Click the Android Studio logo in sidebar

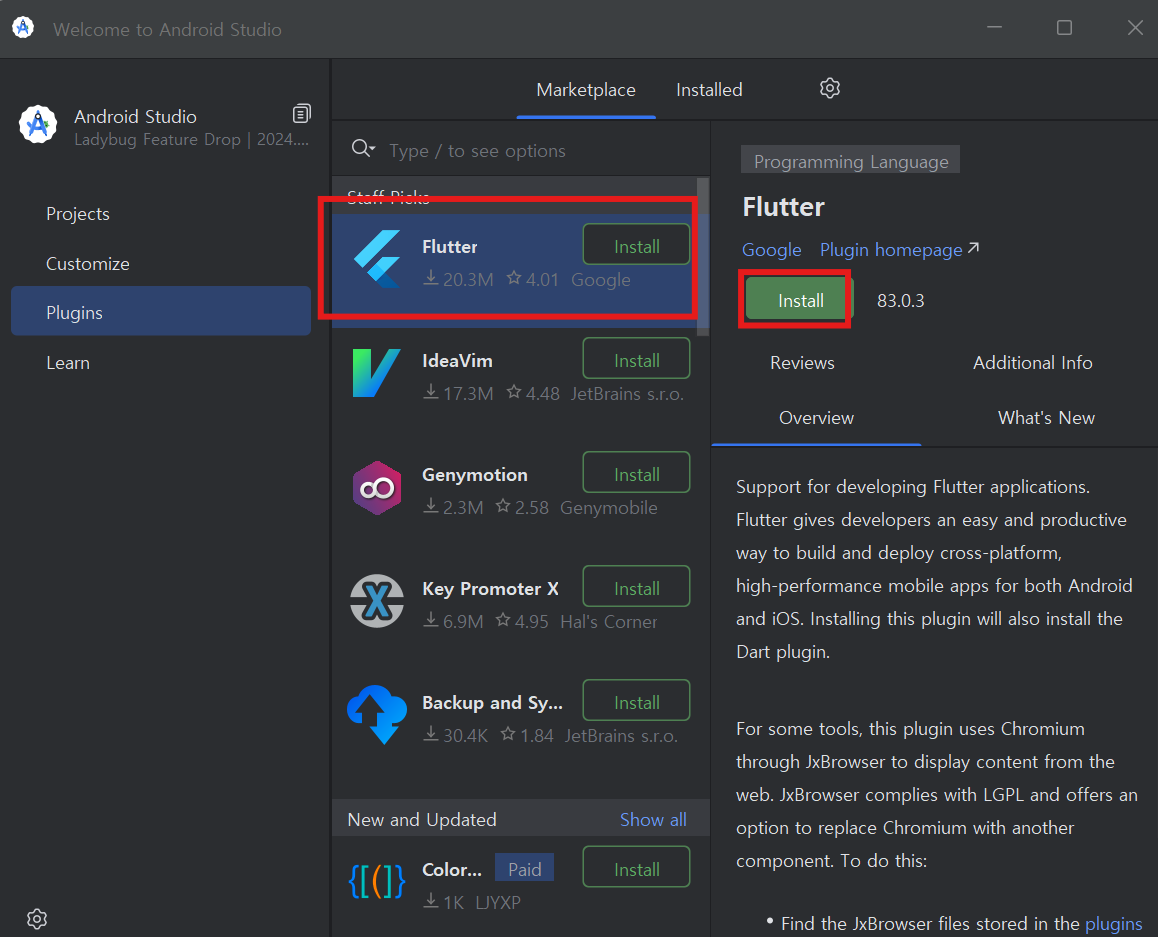coord(38,124)
